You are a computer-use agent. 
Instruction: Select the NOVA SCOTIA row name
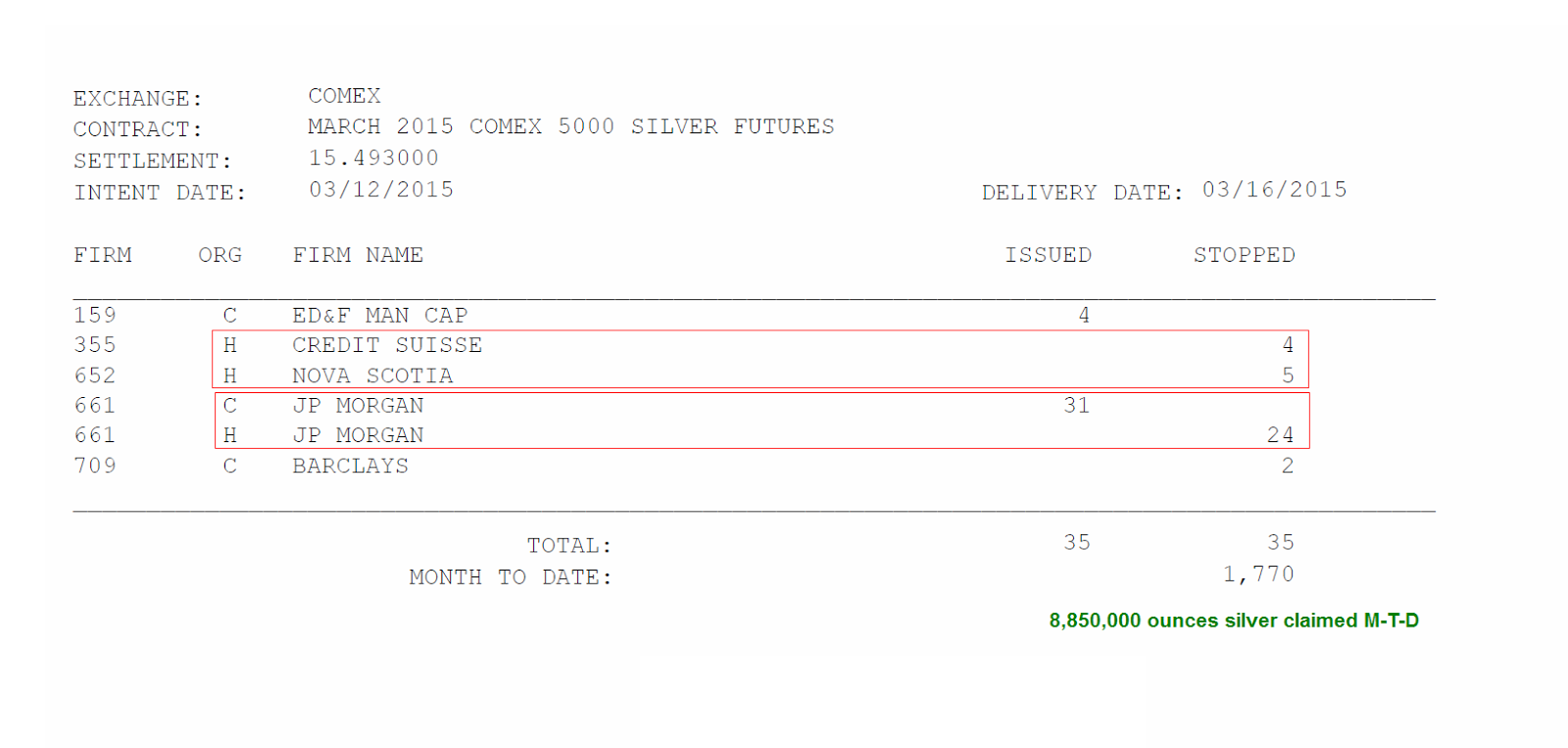pyautogui.click(x=372, y=375)
